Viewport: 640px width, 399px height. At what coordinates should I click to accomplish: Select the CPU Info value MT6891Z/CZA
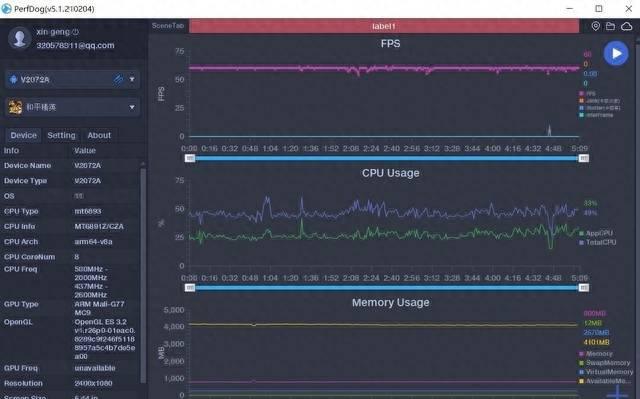[99, 226]
